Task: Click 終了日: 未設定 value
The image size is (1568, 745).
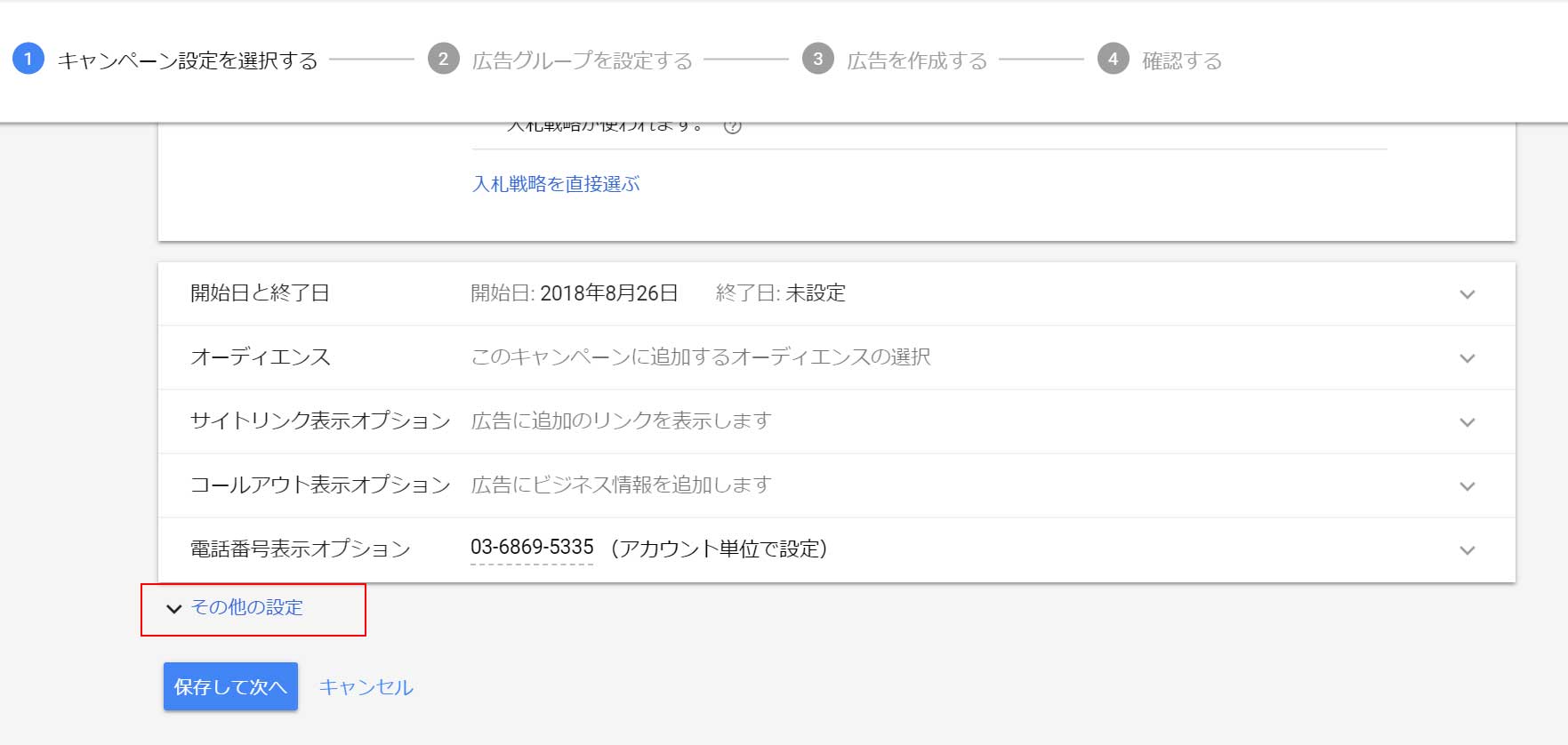Action: click(x=781, y=293)
